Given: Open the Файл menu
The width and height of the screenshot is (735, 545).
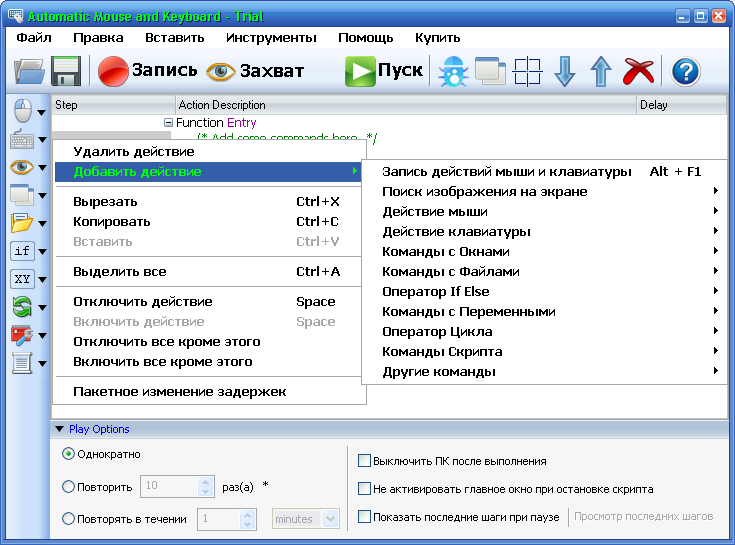Looking at the screenshot, I should click(x=34, y=37).
